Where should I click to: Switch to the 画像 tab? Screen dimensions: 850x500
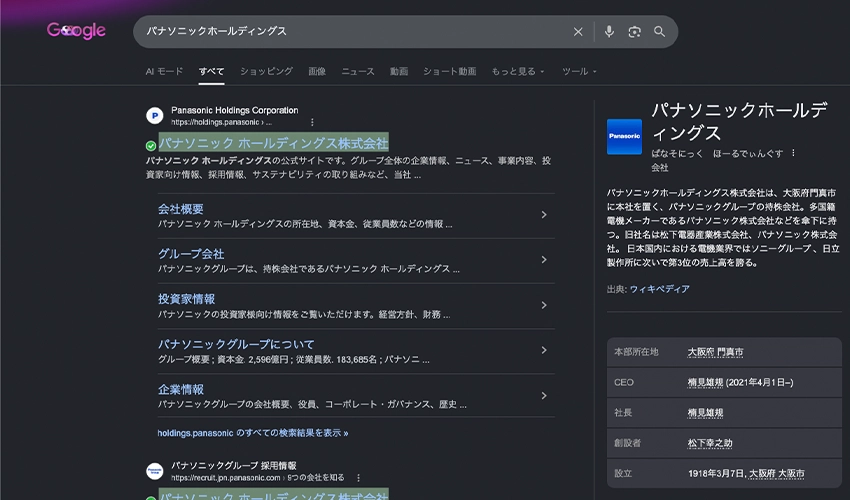click(317, 72)
